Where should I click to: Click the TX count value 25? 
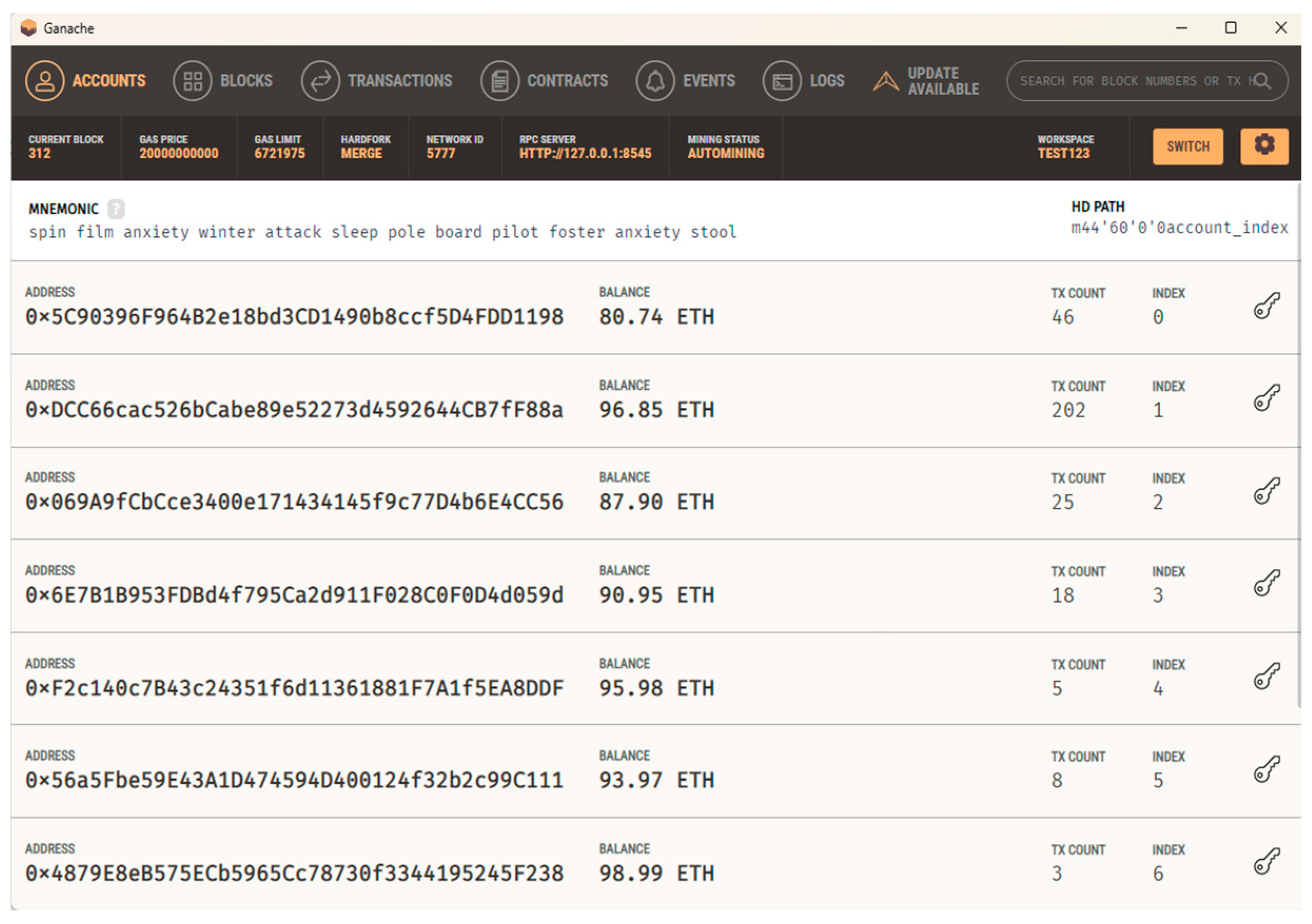[1063, 502]
